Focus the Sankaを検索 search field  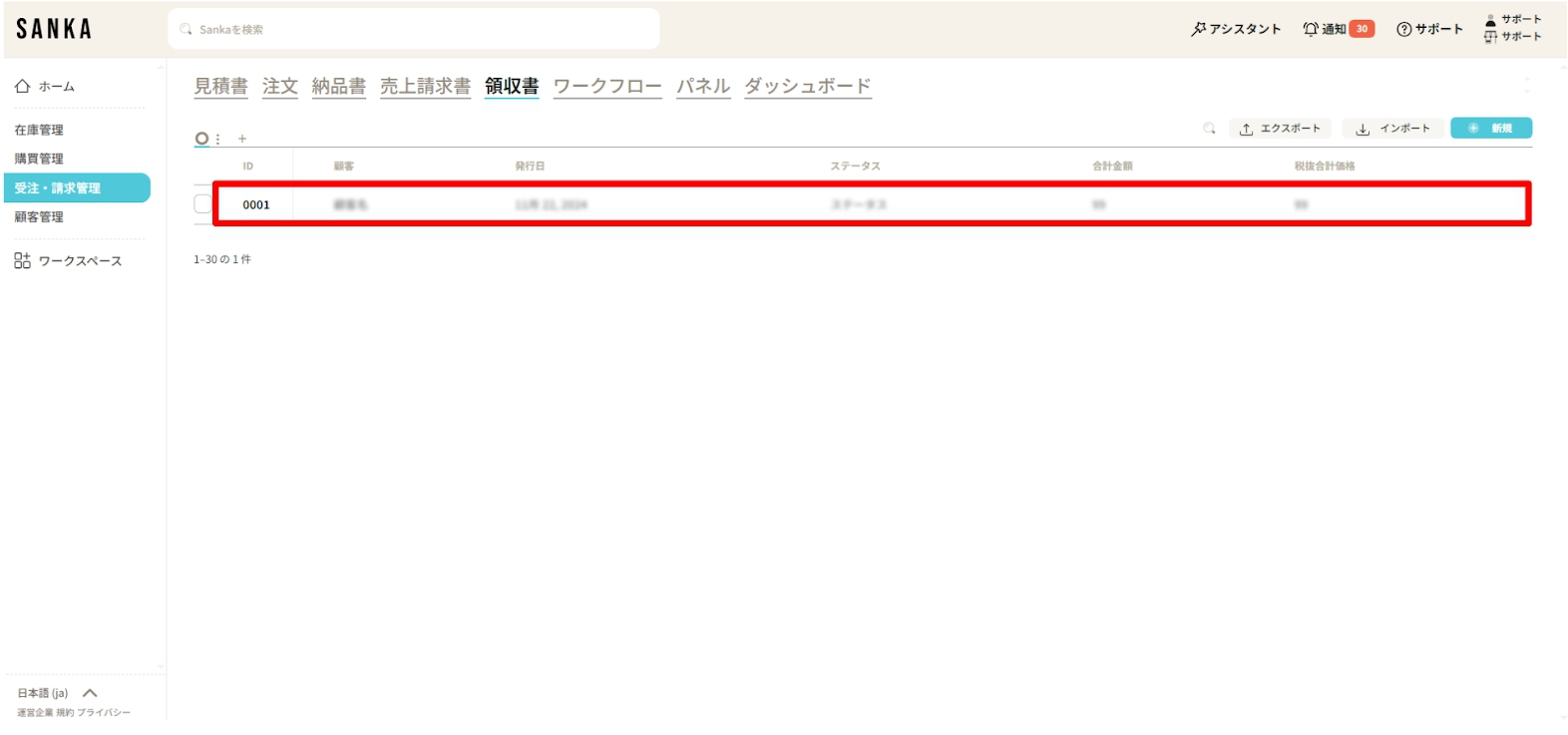414,29
